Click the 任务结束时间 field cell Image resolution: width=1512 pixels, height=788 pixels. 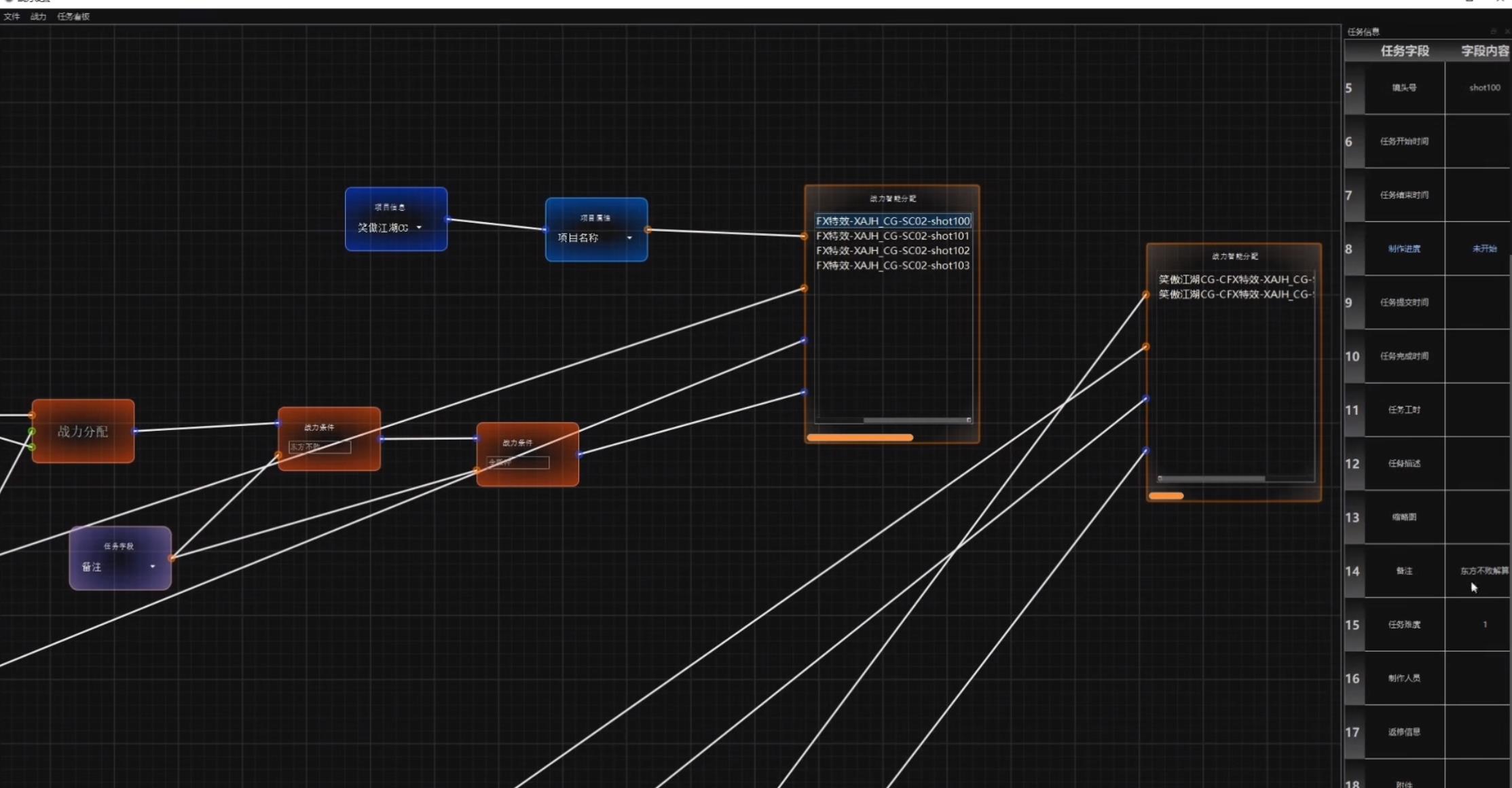click(1404, 195)
